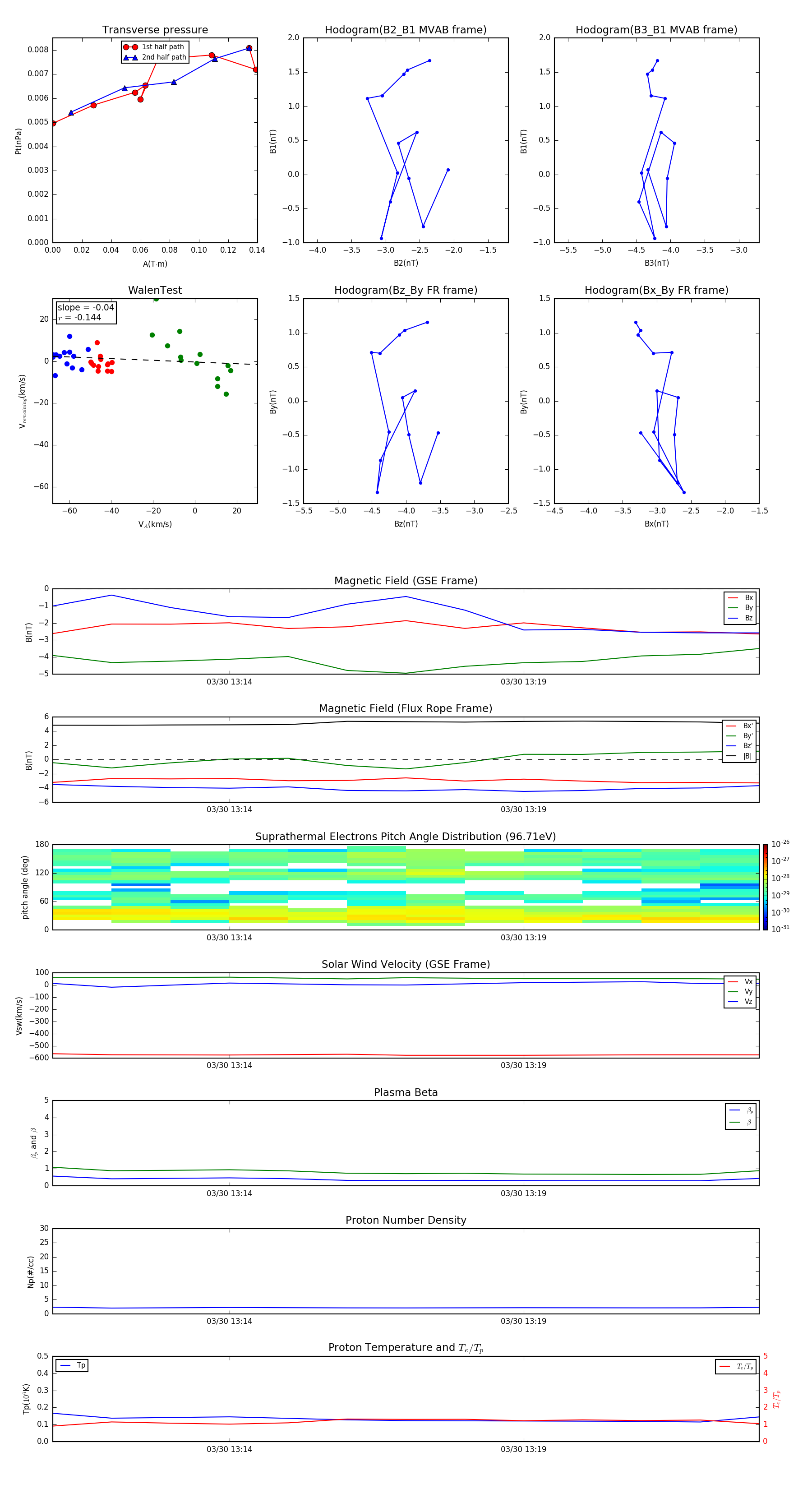Screen dimensions: 812x1489
Task: Select the "2nd half path" legend entry
Action: pyautogui.click(x=155, y=57)
